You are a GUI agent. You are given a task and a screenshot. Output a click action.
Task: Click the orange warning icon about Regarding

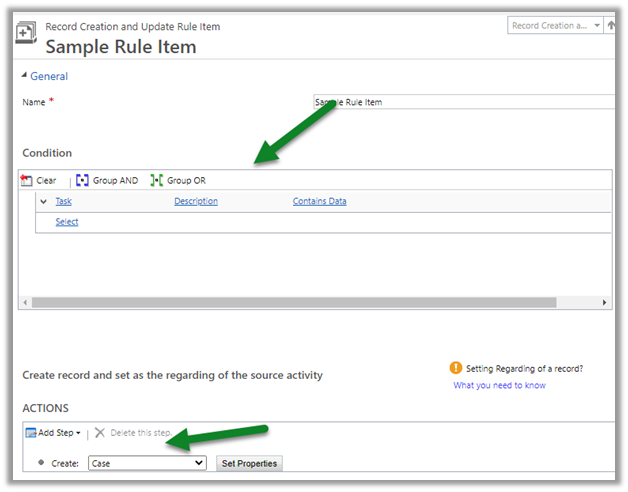coord(456,368)
